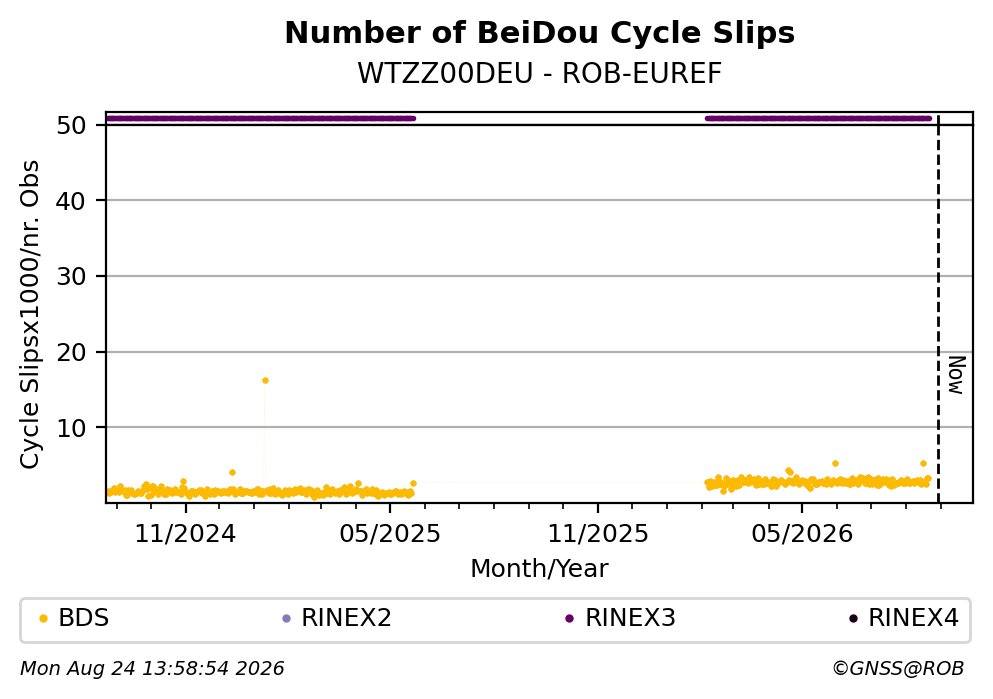This screenshot has height=699, width=993.
Task: Click the RINEX2 legend dot
Action: click(286, 619)
